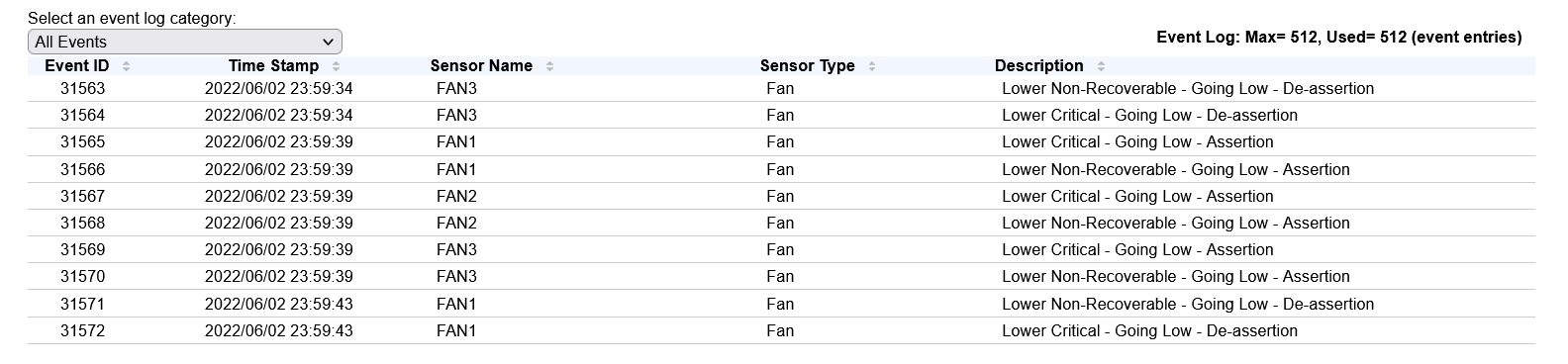Click the Sensor Name sort arrows icon
Screen dimensions: 1568x364
(x=549, y=66)
